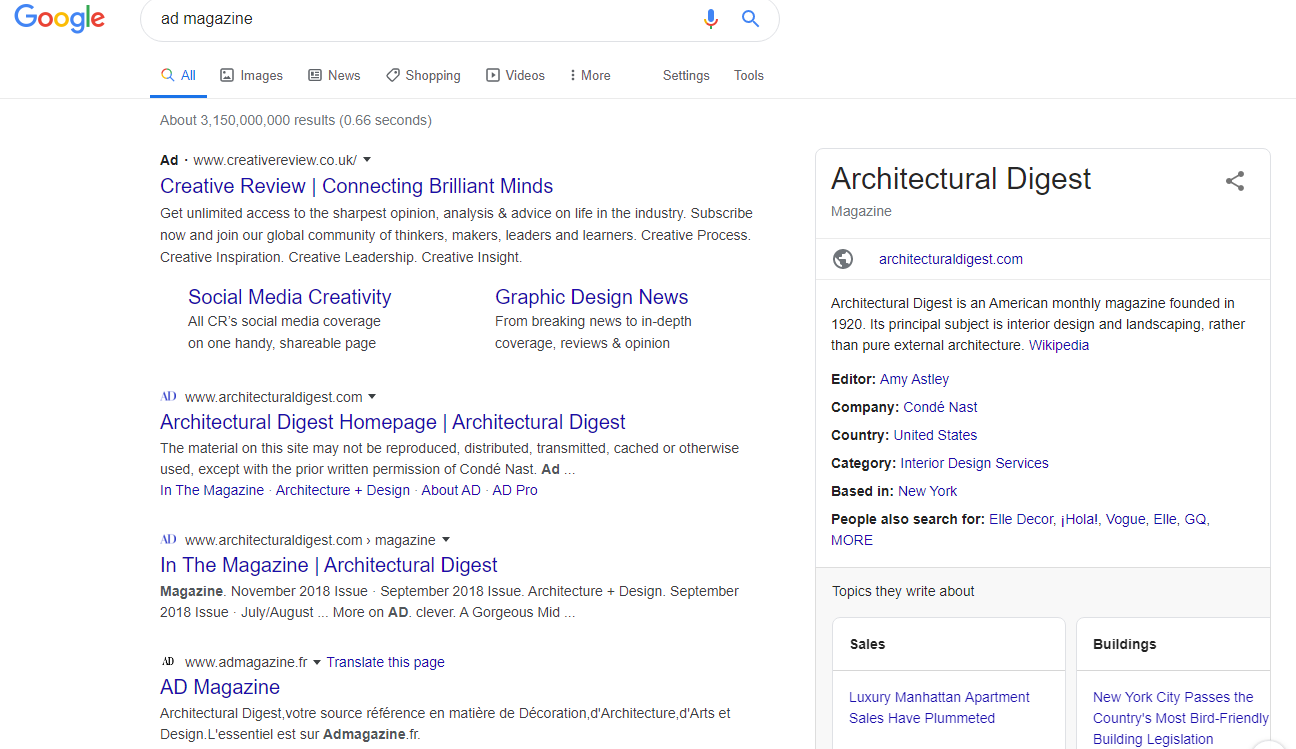Switch to the Shopping tab
The image size is (1296, 749).
pos(423,75)
